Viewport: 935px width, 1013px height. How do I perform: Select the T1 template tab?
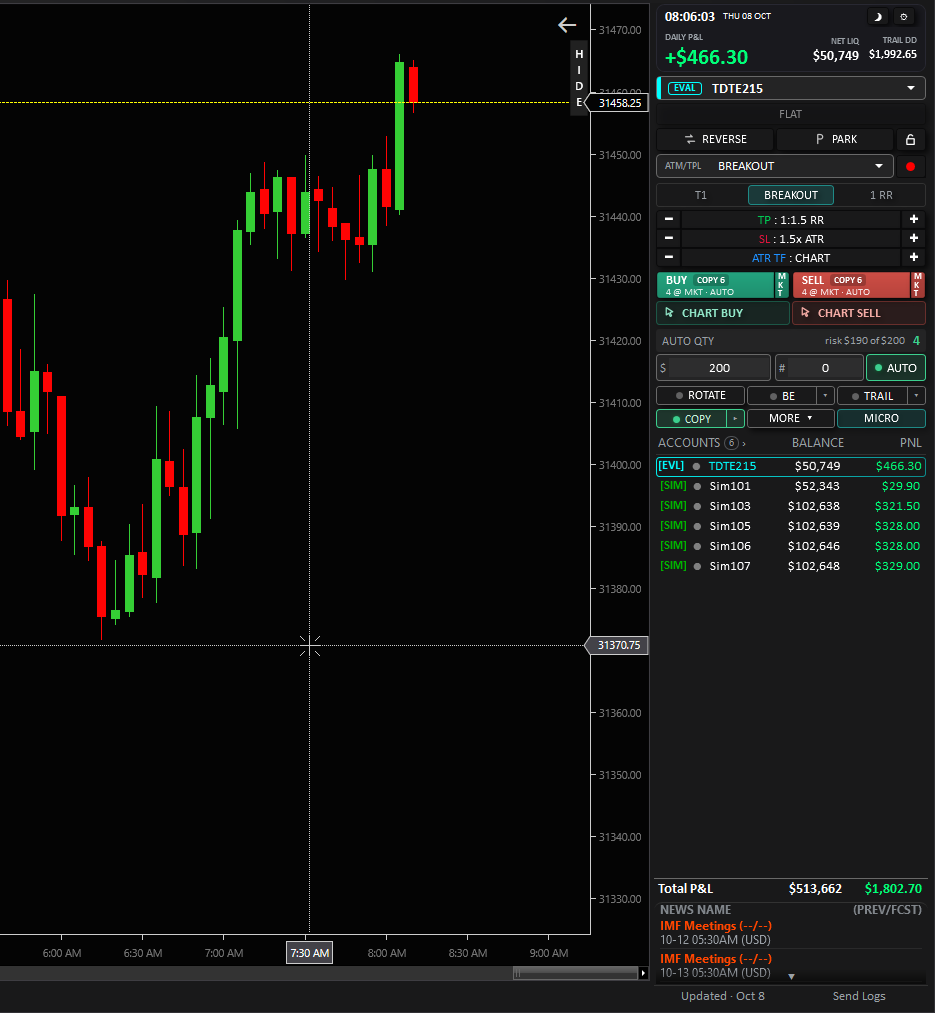click(700, 195)
